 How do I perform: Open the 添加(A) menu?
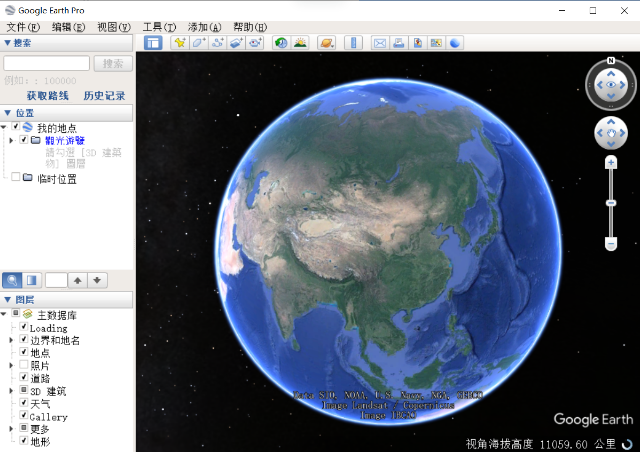(204, 27)
